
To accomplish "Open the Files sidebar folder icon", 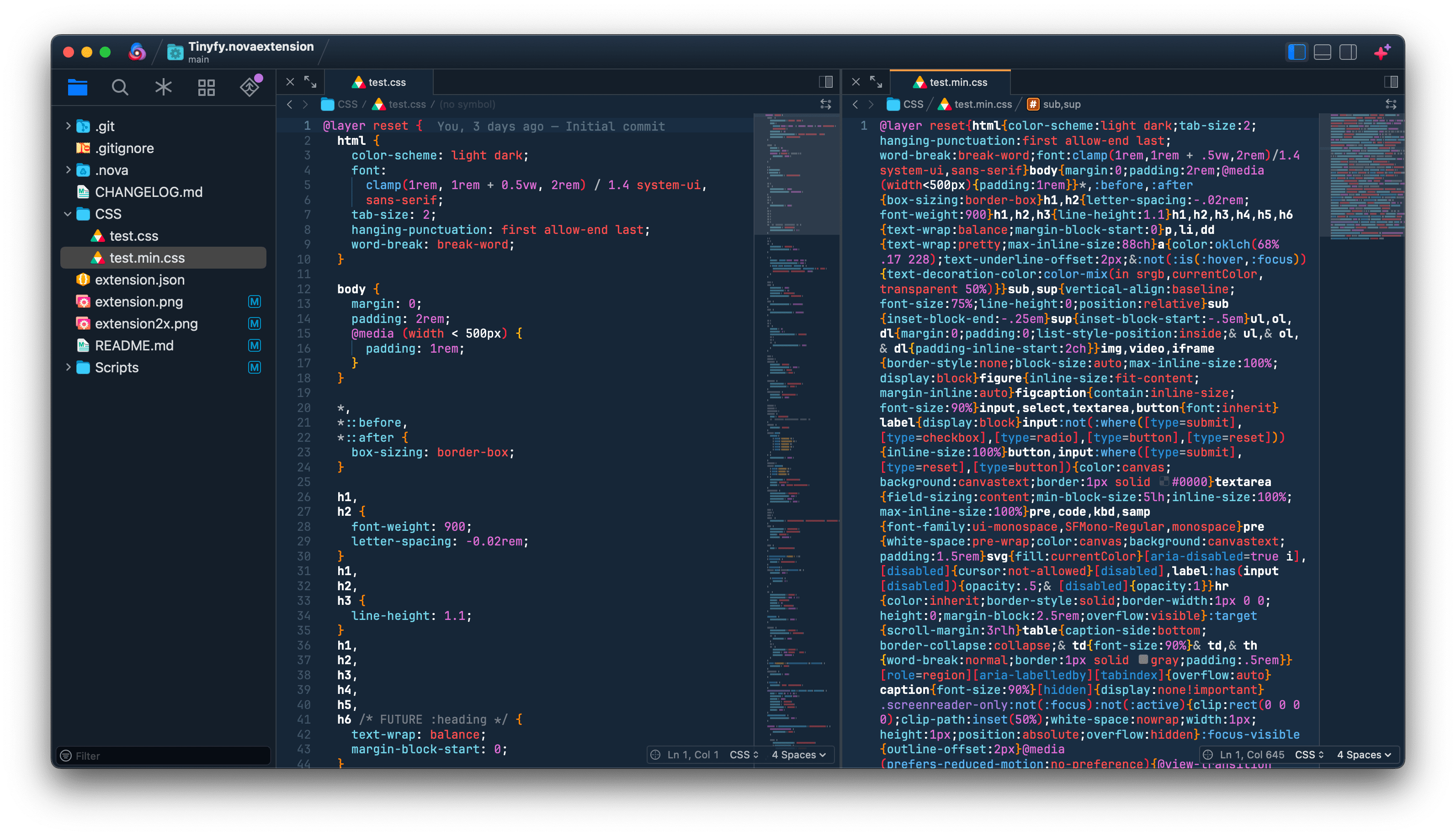I will 78,87.
